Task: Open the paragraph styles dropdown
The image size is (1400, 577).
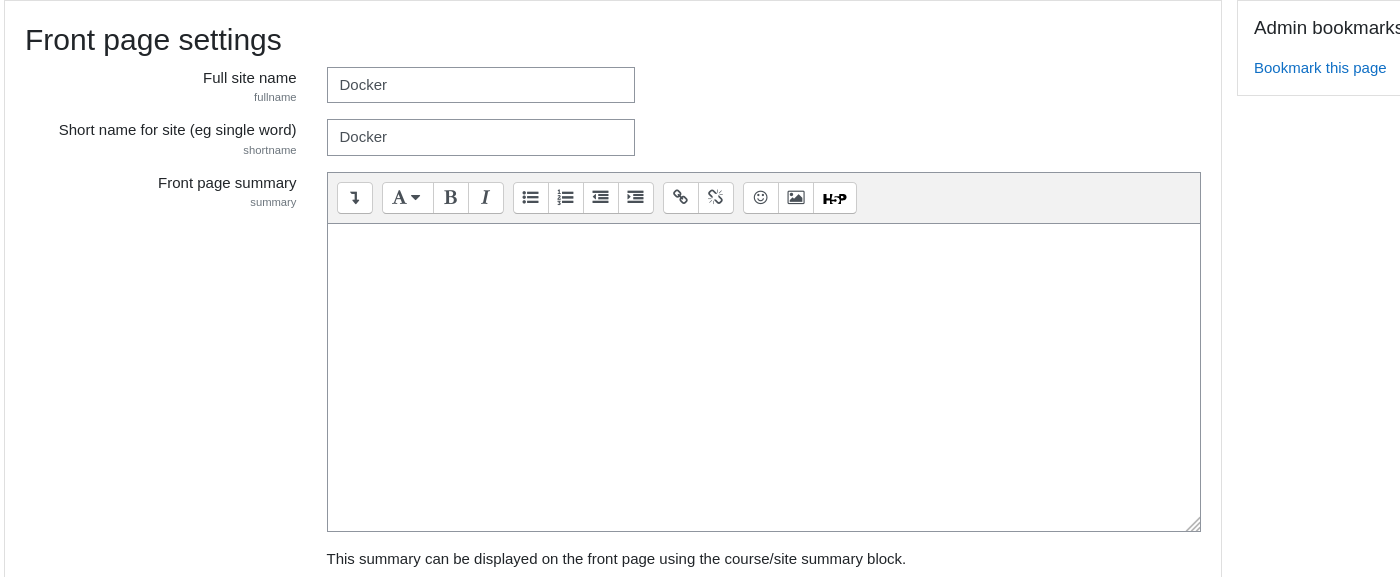Action: tap(408, 198)
